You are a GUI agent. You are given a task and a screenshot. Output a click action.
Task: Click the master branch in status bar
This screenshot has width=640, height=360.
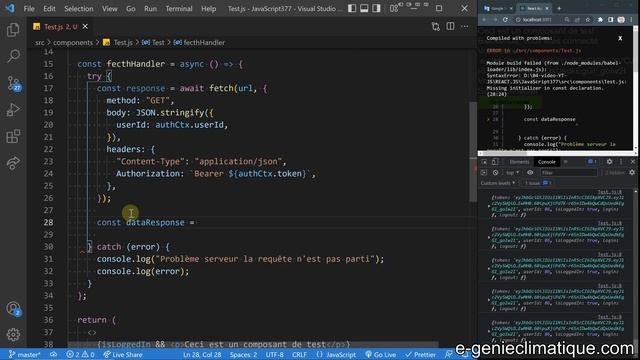click(x=24, y=355)
